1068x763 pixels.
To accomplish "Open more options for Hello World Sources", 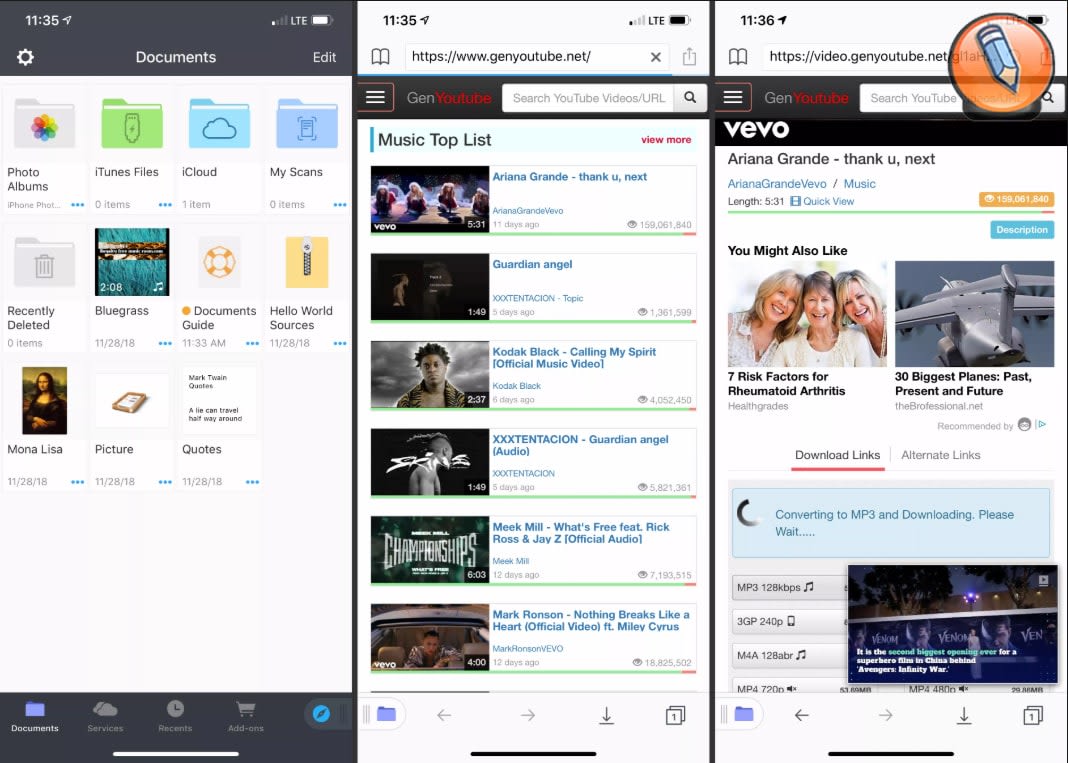I will (x=340, y=343).
